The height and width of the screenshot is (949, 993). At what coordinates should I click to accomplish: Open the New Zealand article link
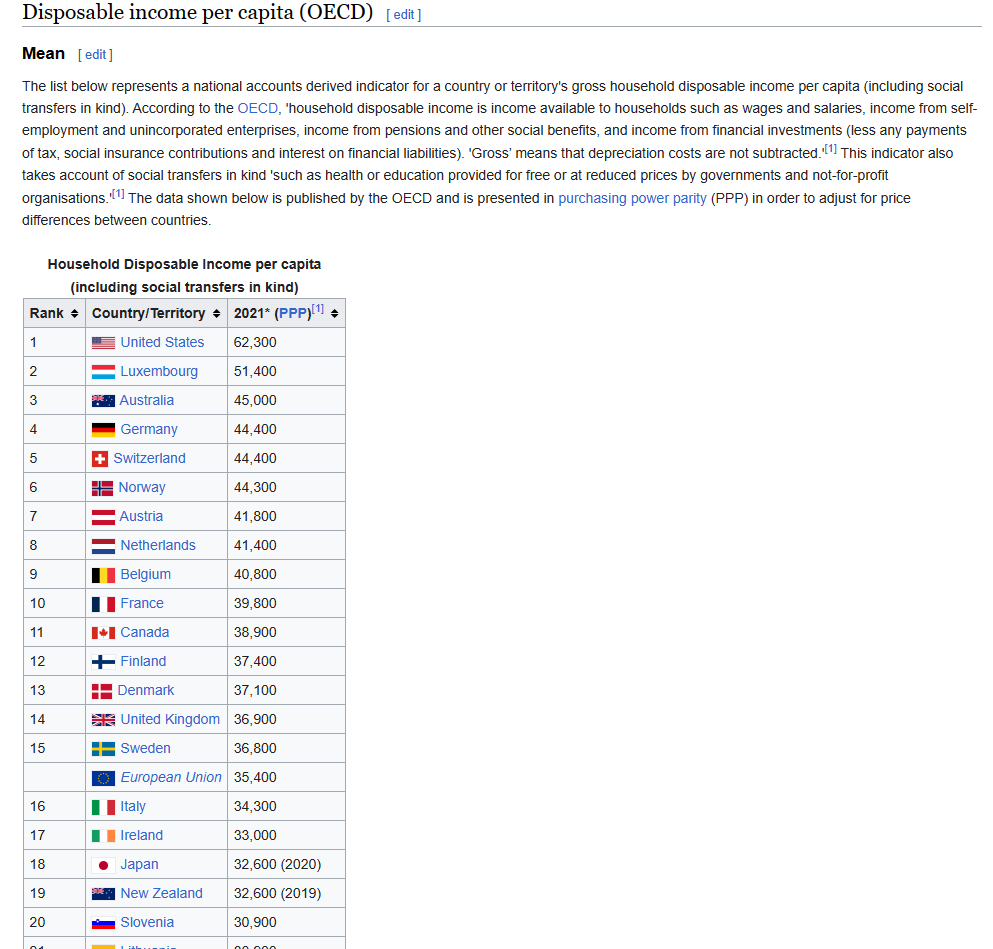click(161, 894)
